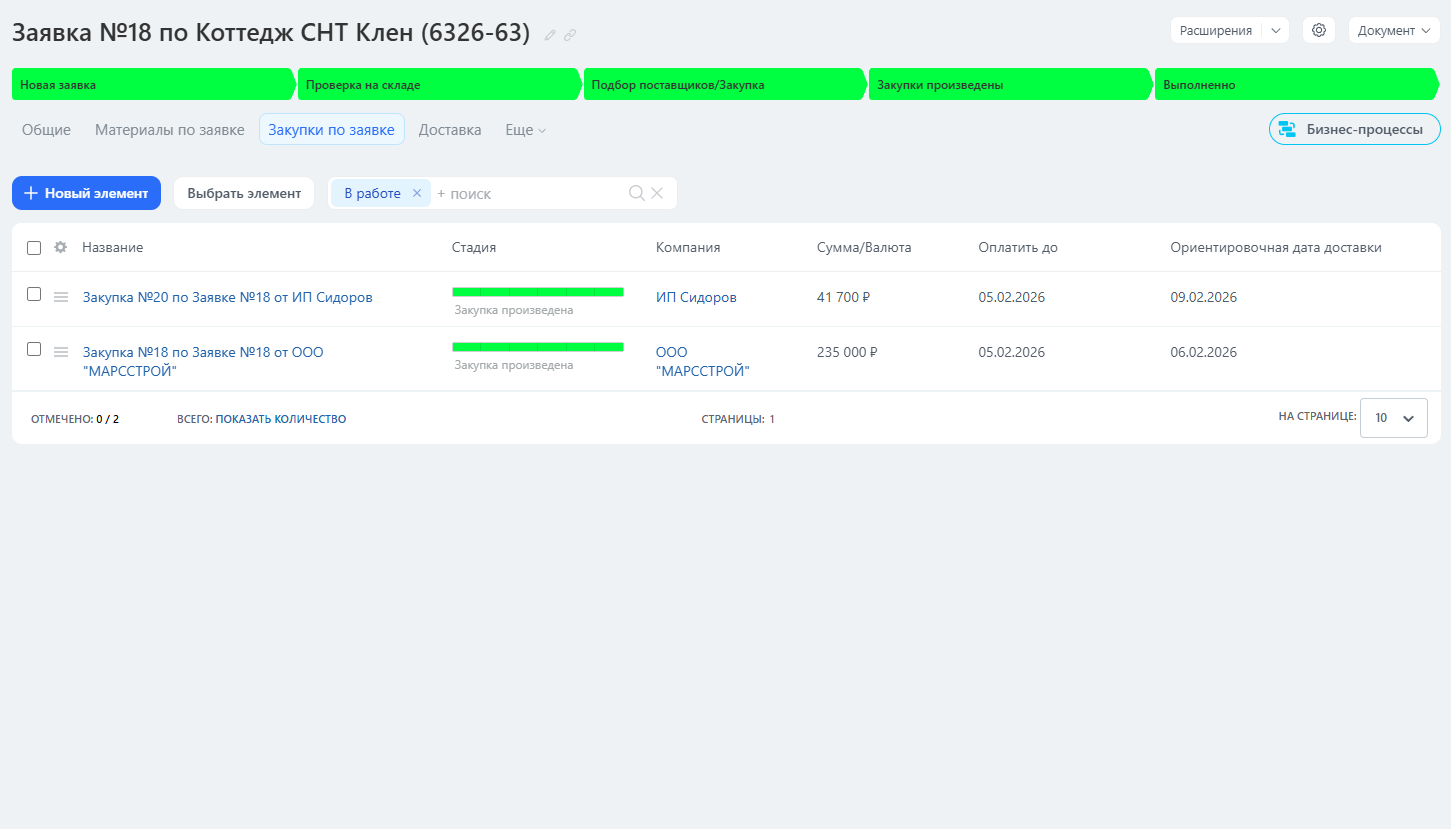The image size is (1451, 829).
Task: Switch to Материалы по заявке tab
Action: coord(169,130)
